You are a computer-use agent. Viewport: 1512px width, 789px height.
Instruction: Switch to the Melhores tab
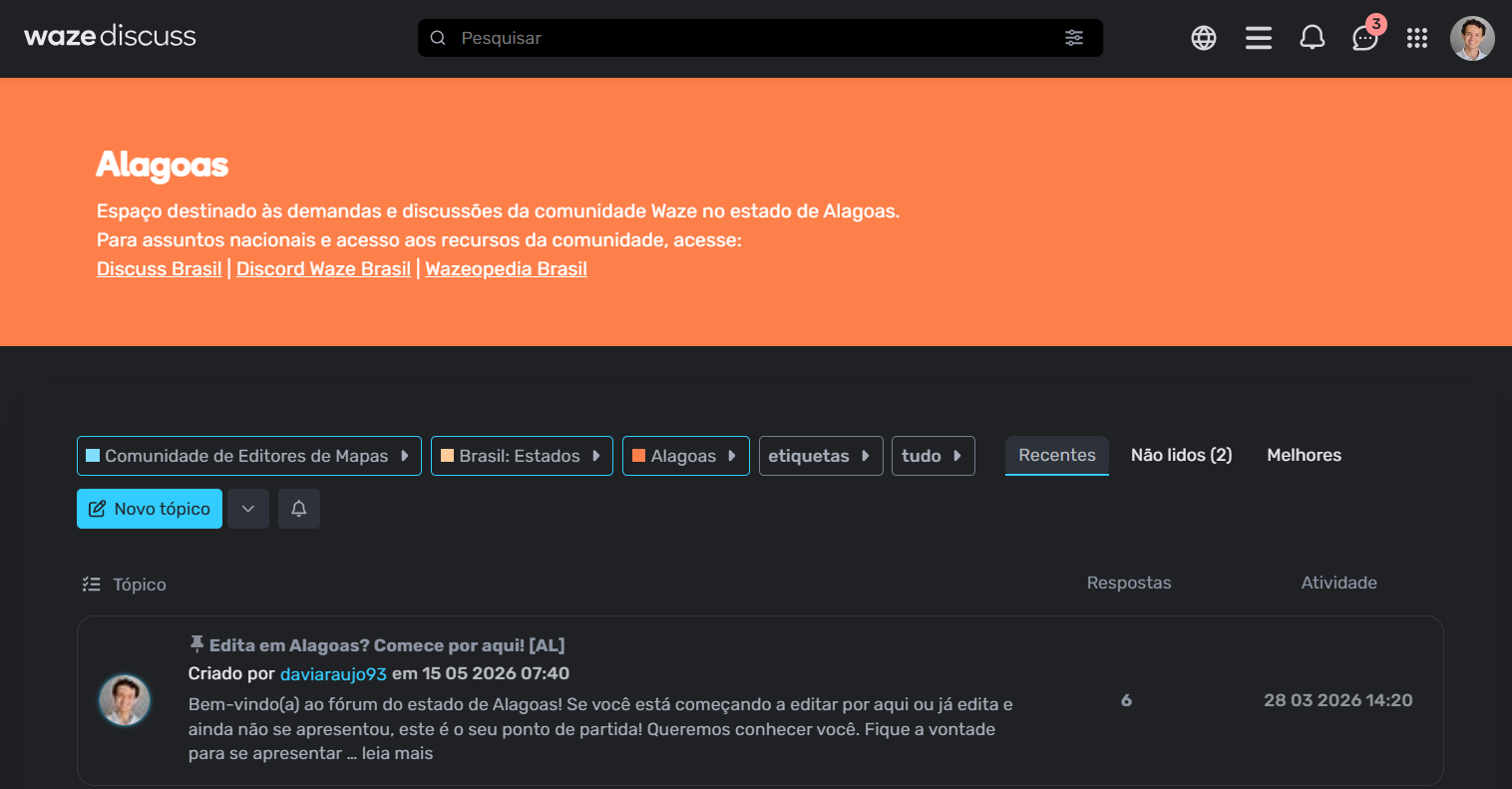[x=1305, y=455]
